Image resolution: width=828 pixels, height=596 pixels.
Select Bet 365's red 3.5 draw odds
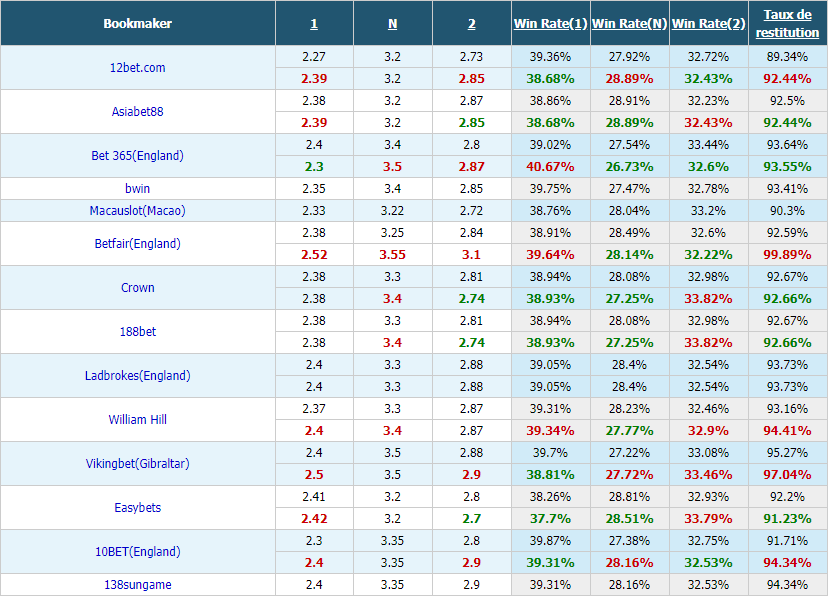pyautogui.click(x=392, y=167)
